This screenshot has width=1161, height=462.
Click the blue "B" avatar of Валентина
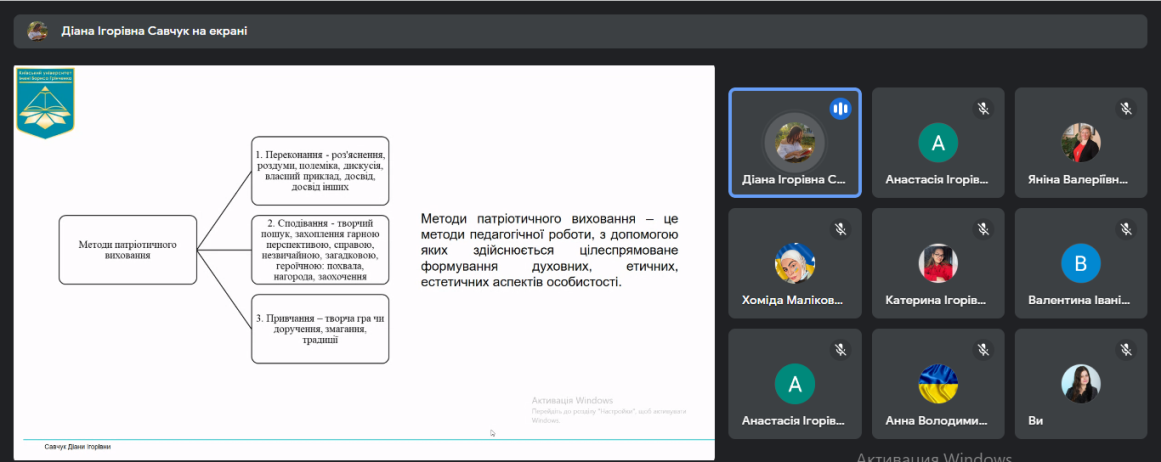tap(1080, 263)
